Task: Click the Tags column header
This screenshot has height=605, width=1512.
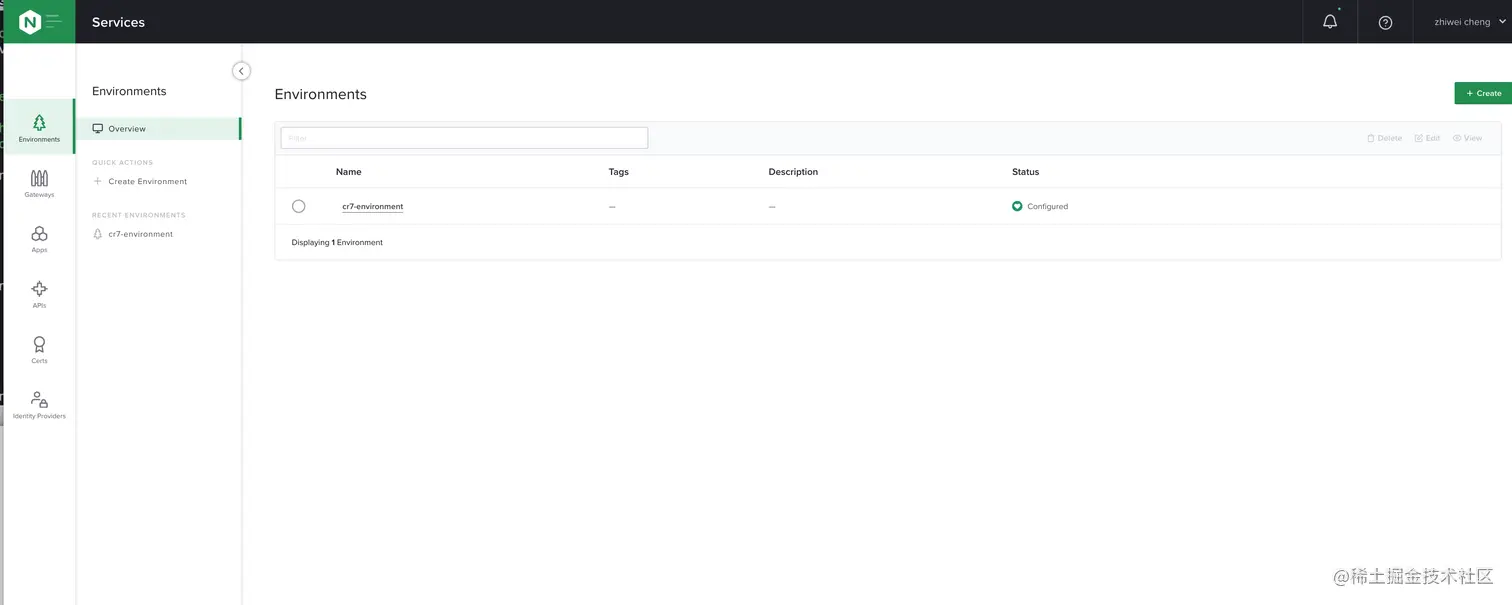Action: point(618,172)
